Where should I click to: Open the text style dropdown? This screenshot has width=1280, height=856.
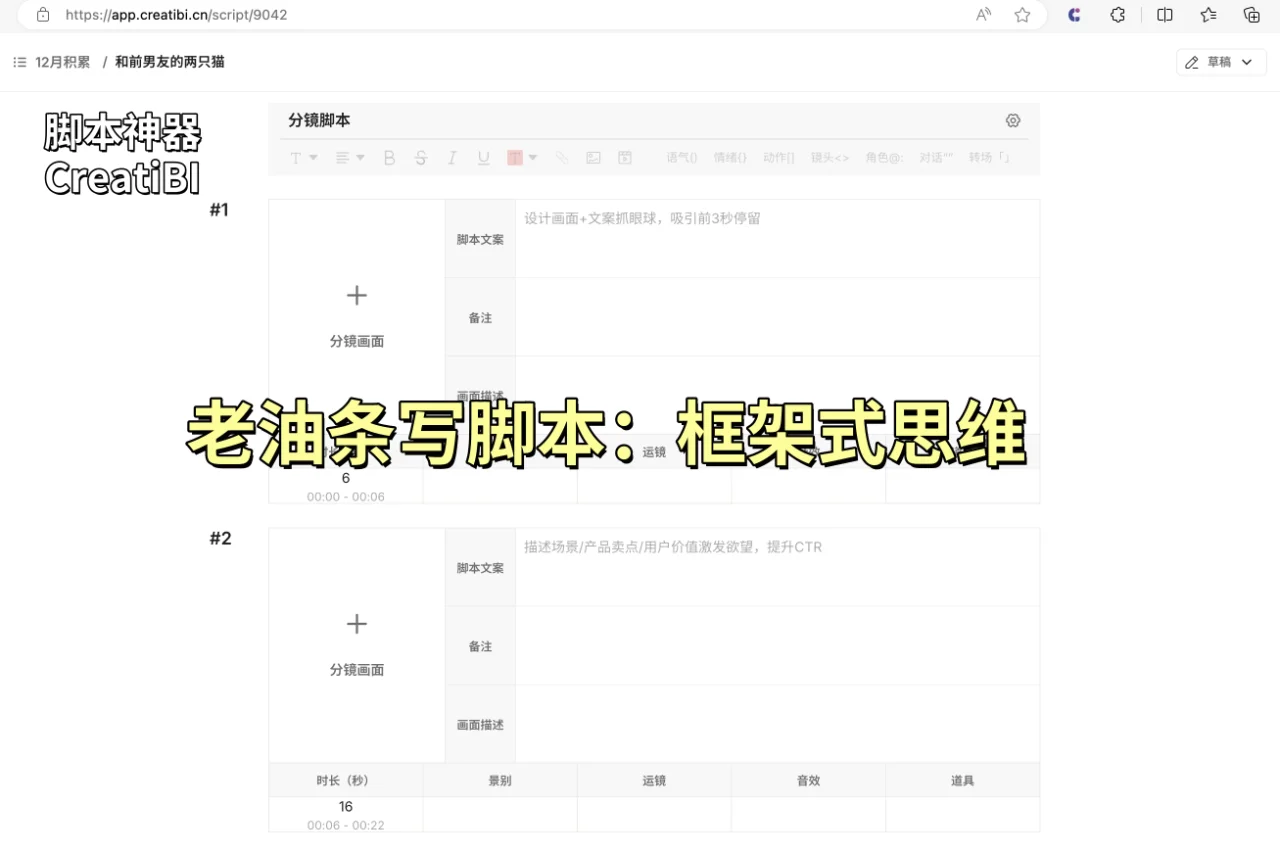click(x=303, y=157)
